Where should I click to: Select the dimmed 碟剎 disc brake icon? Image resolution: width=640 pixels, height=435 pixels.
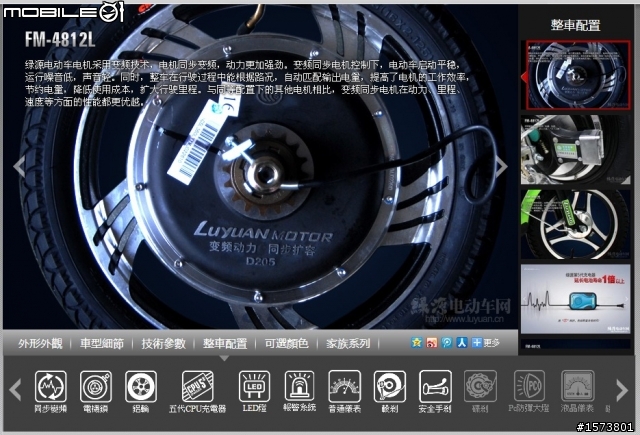point(480,386)
